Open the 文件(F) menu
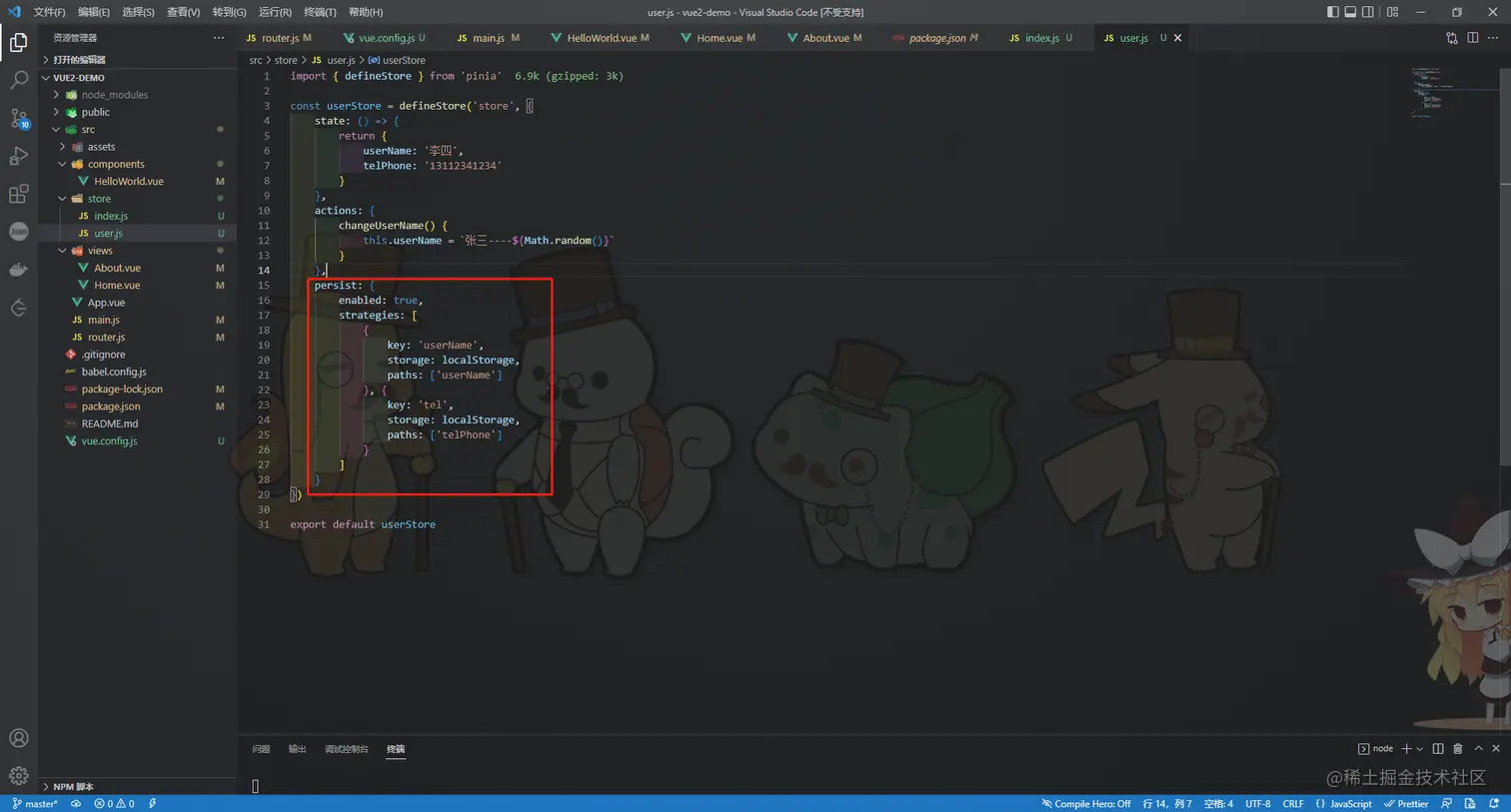Viewport: 1511px width, 812px height. (49, 12)
